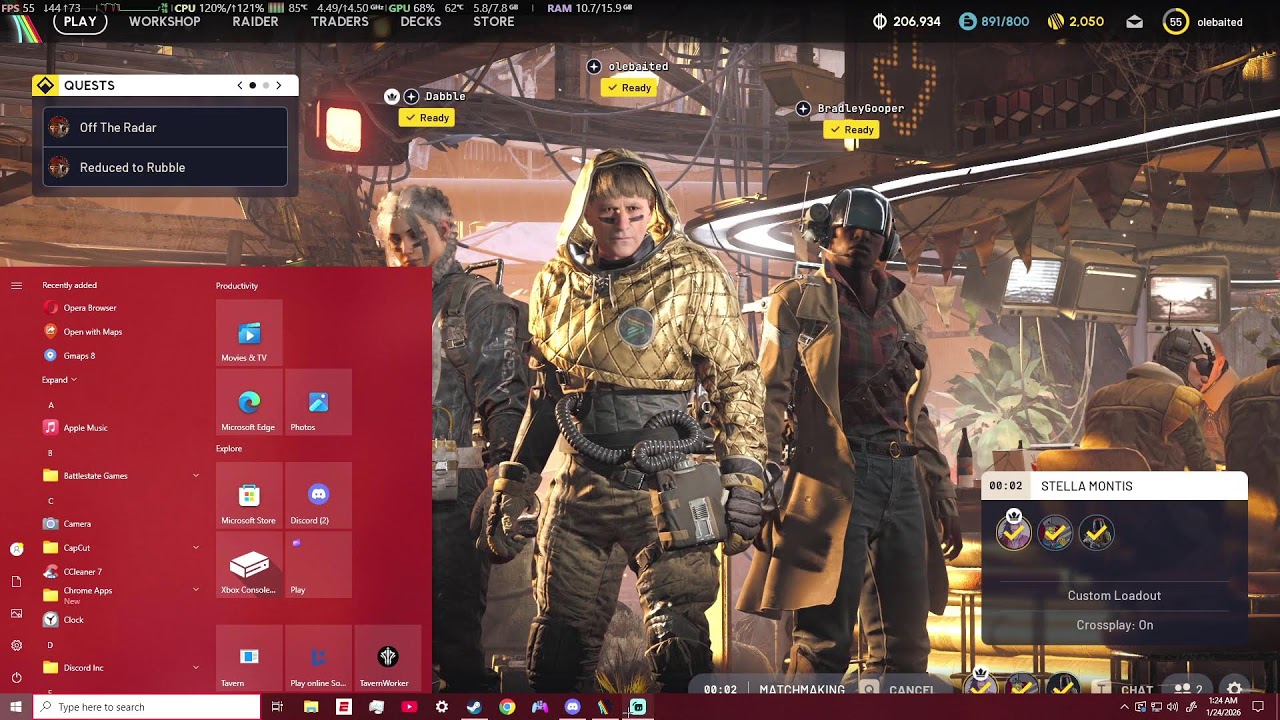Open the Movies & TV tile
The image size is (1280, 720).
point(249,333)
